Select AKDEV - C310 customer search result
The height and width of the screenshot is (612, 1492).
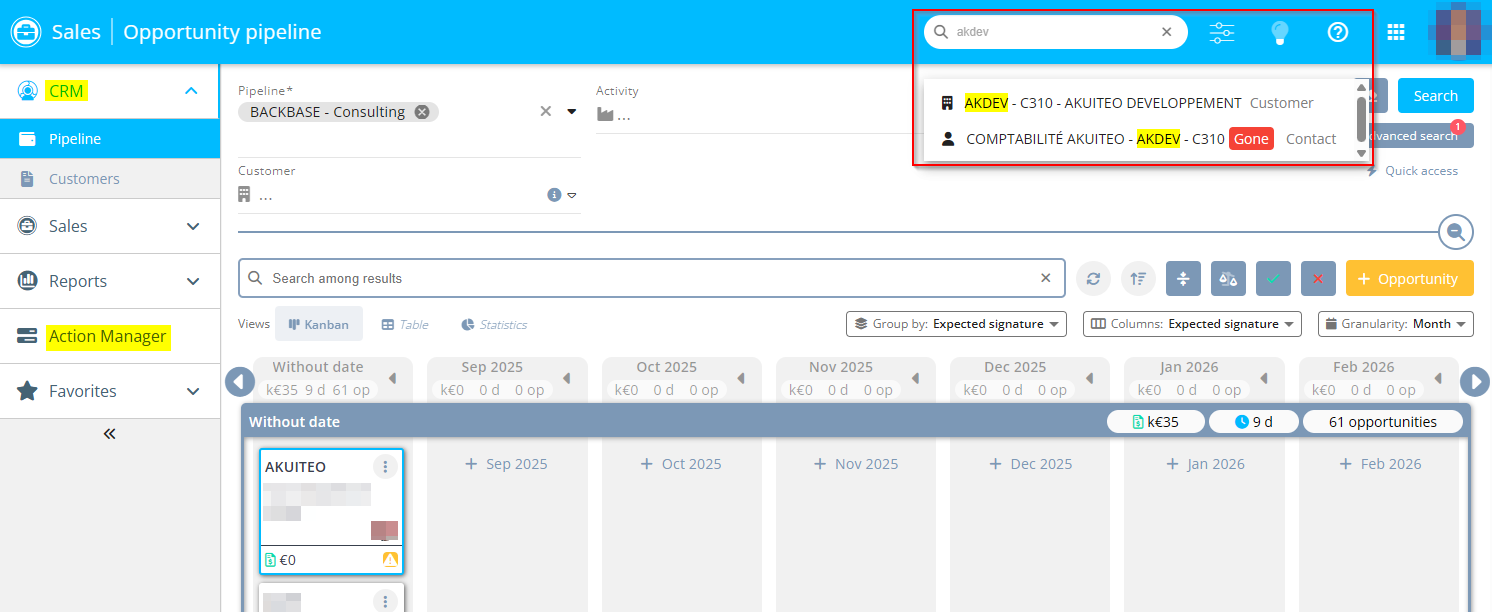point(1103,103)
